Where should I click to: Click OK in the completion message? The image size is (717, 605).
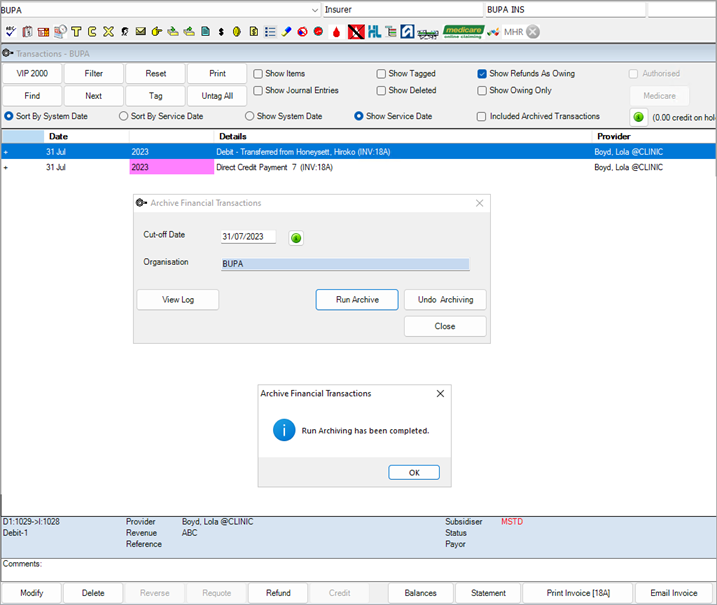[414, 472]
